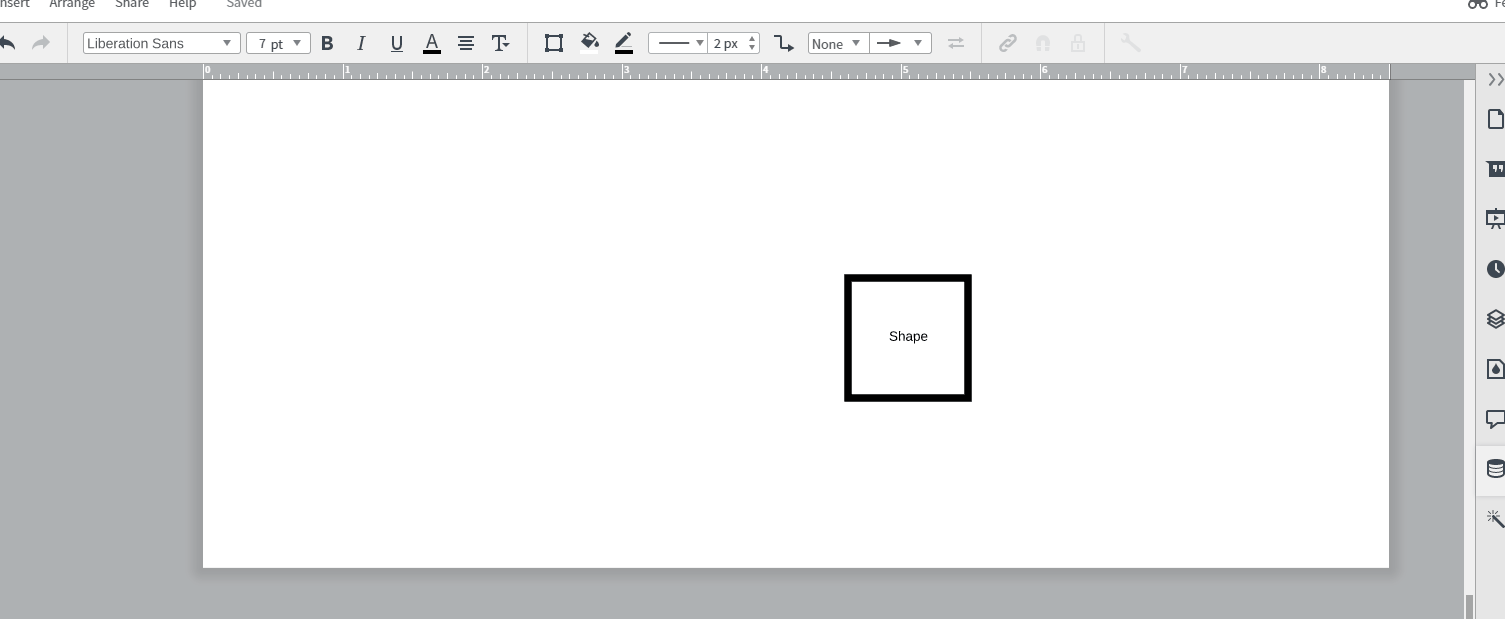Open the Layers panel in the sidebar
1505x619 pixels.
(x=1495, y=318)
